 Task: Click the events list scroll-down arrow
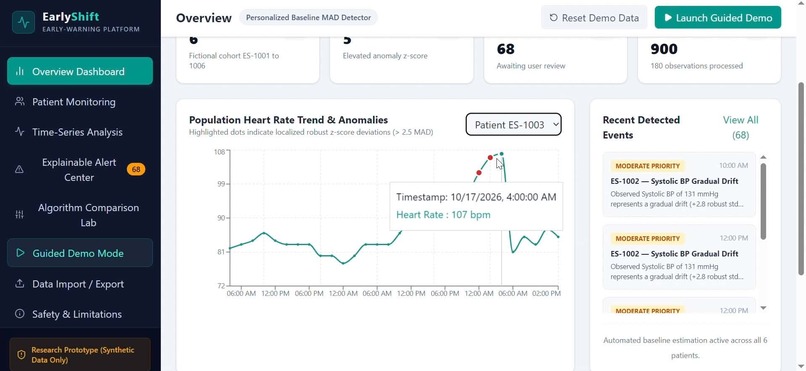point(763,308)
